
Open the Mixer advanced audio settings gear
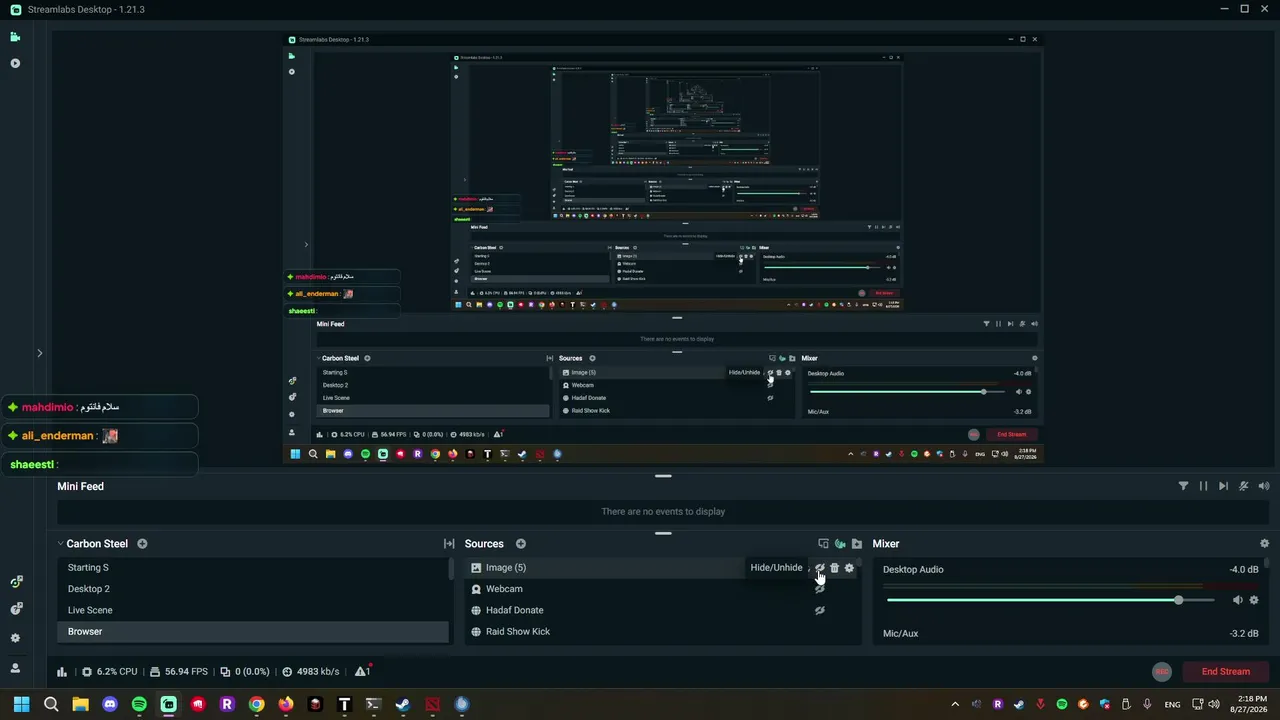(x=1264, y=544)
